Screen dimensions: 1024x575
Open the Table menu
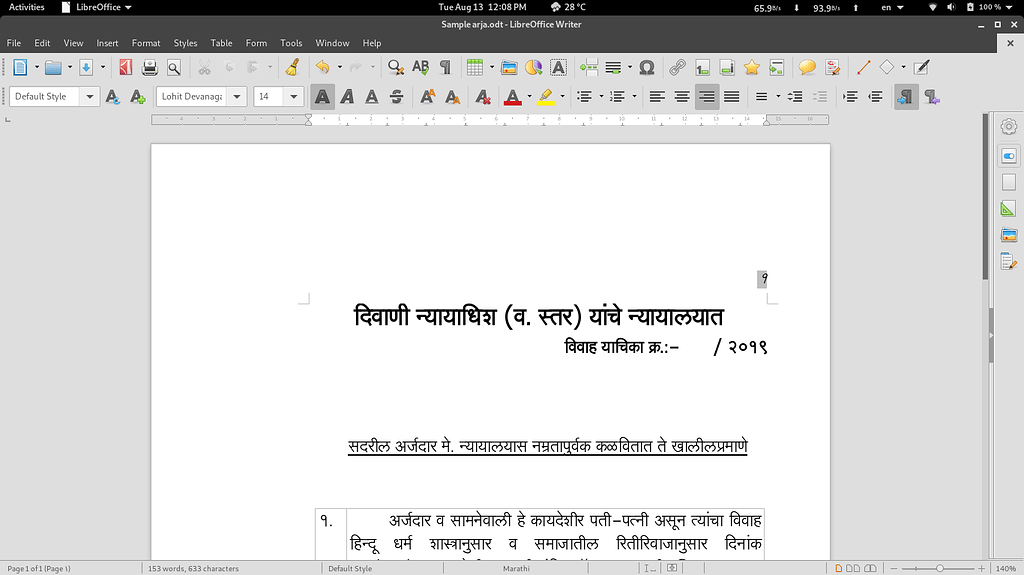click(x=221, y=43)
